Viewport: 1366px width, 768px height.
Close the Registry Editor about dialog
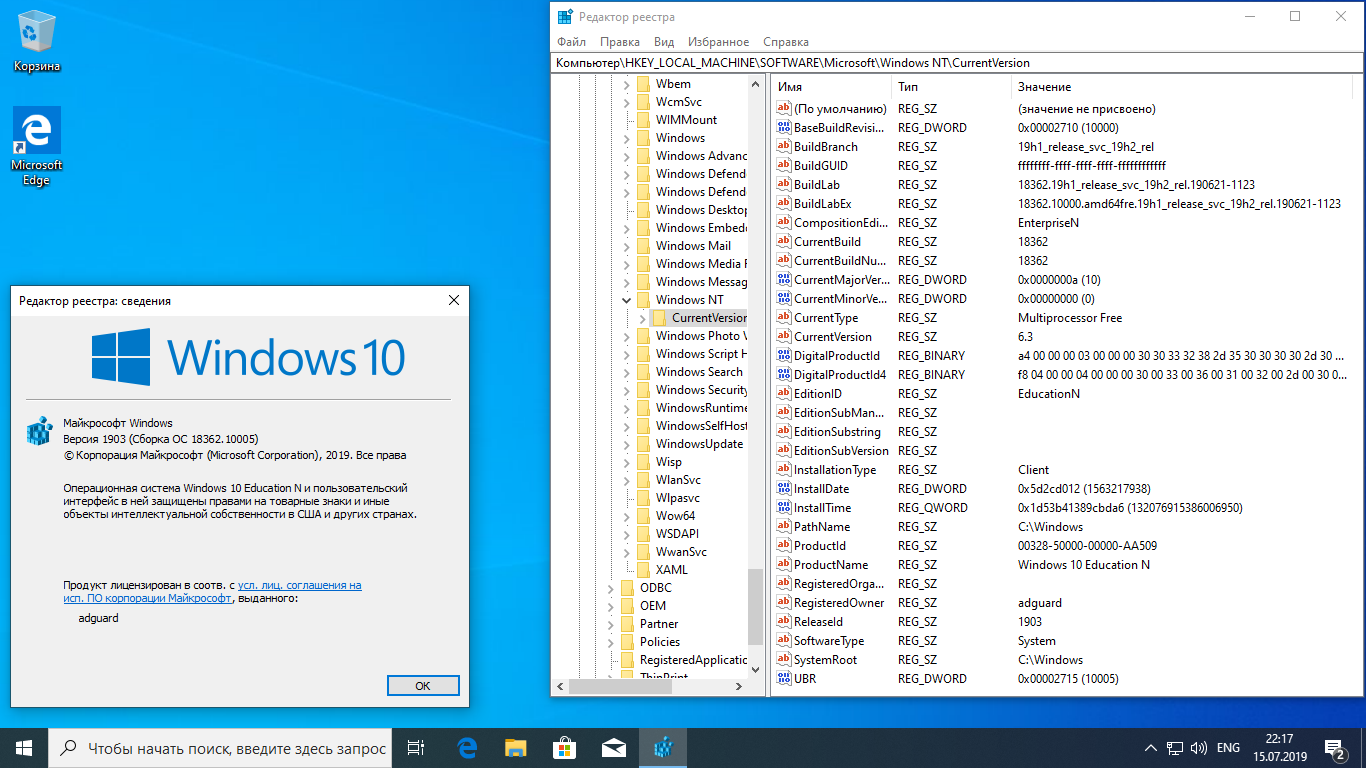click(454, 300)
